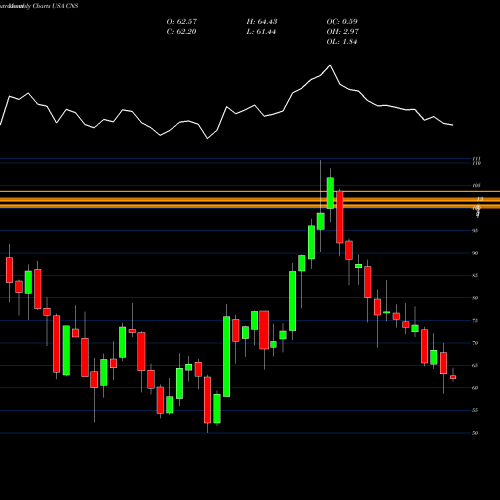
Task: Click the 70 price axis label
Action: [475, 343]
